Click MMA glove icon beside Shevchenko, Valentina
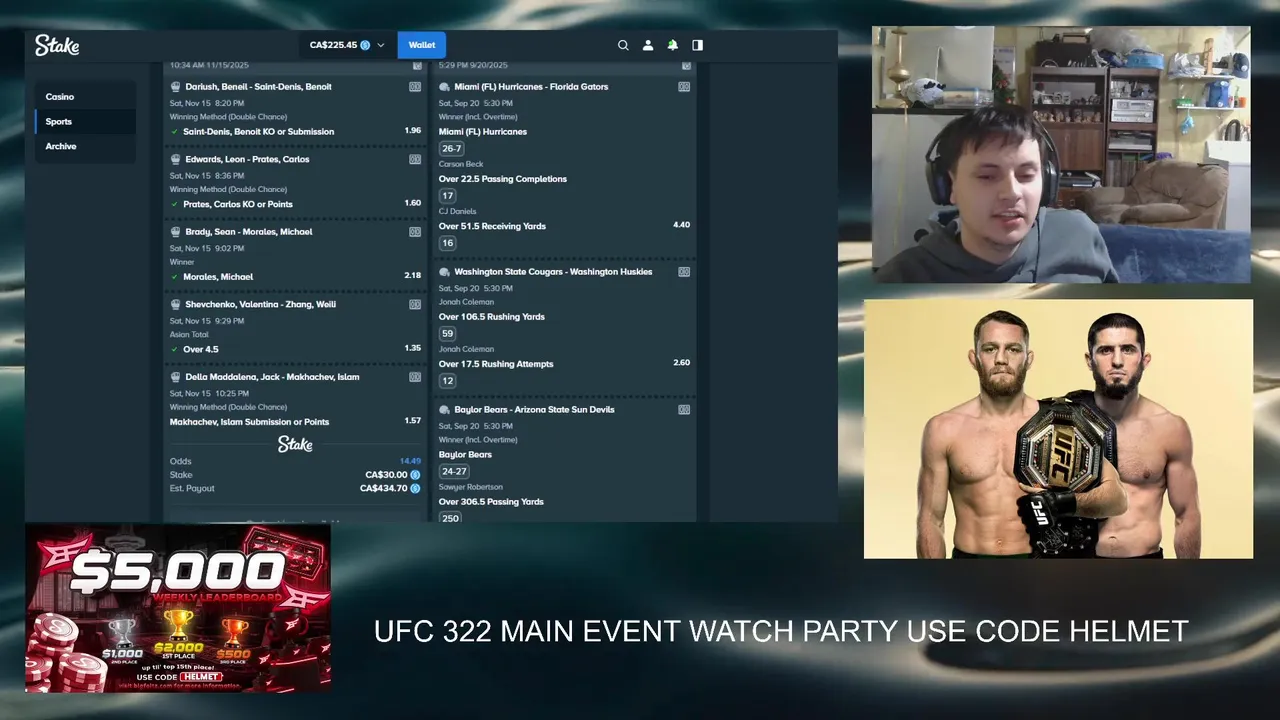Screen dimensions: 1280x720 pos(175,304)
